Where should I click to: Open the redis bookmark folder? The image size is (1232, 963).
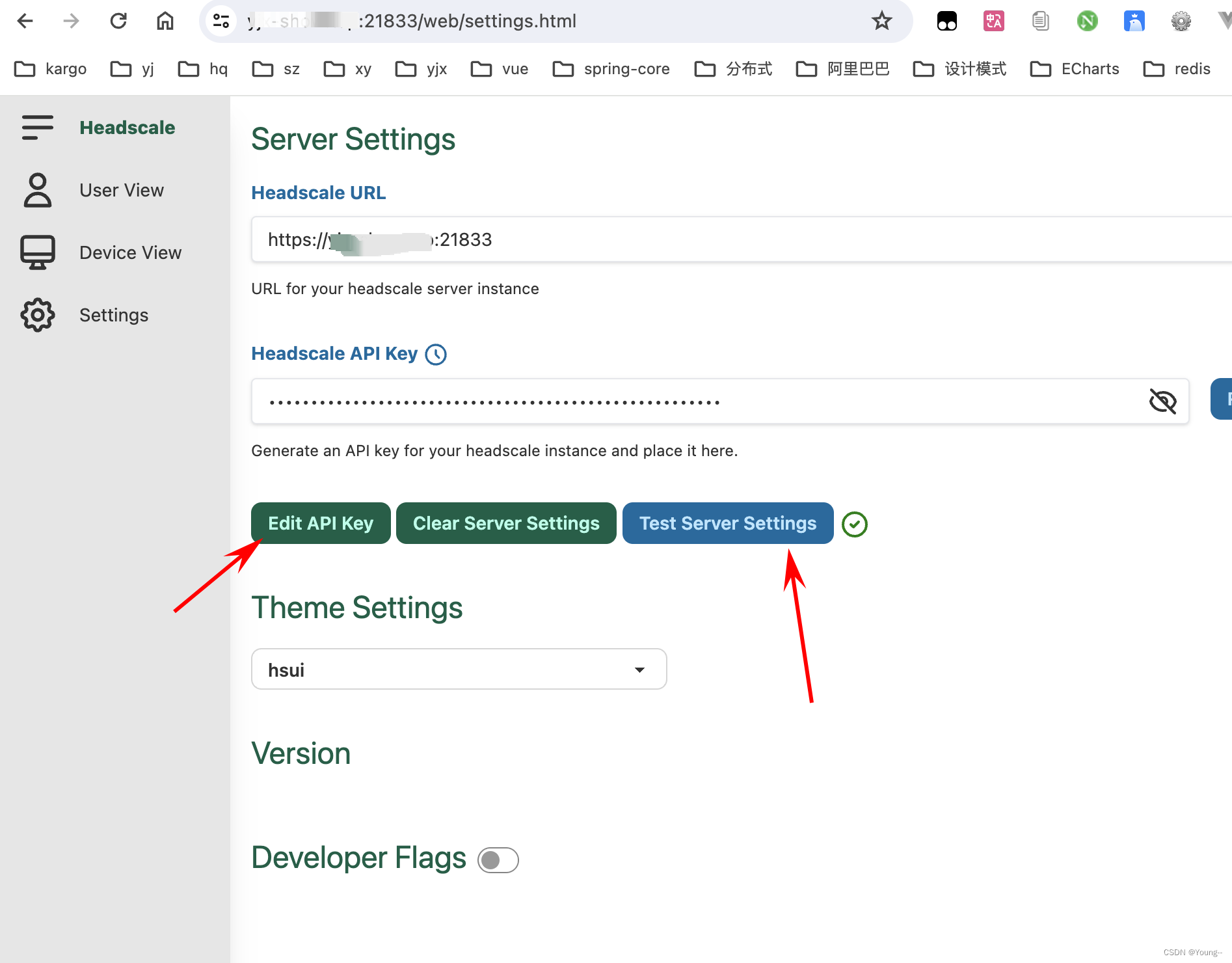tap(1177, 69)
